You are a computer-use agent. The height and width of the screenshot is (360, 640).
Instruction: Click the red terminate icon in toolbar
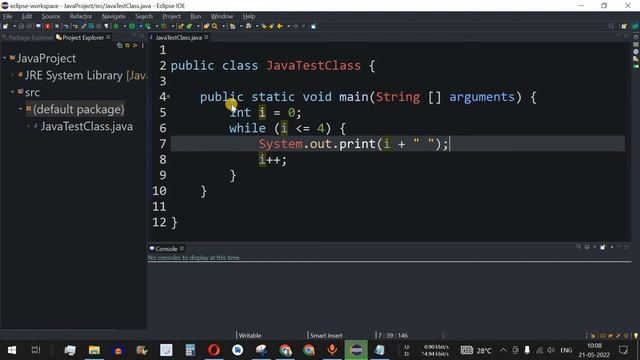[47, 26]
